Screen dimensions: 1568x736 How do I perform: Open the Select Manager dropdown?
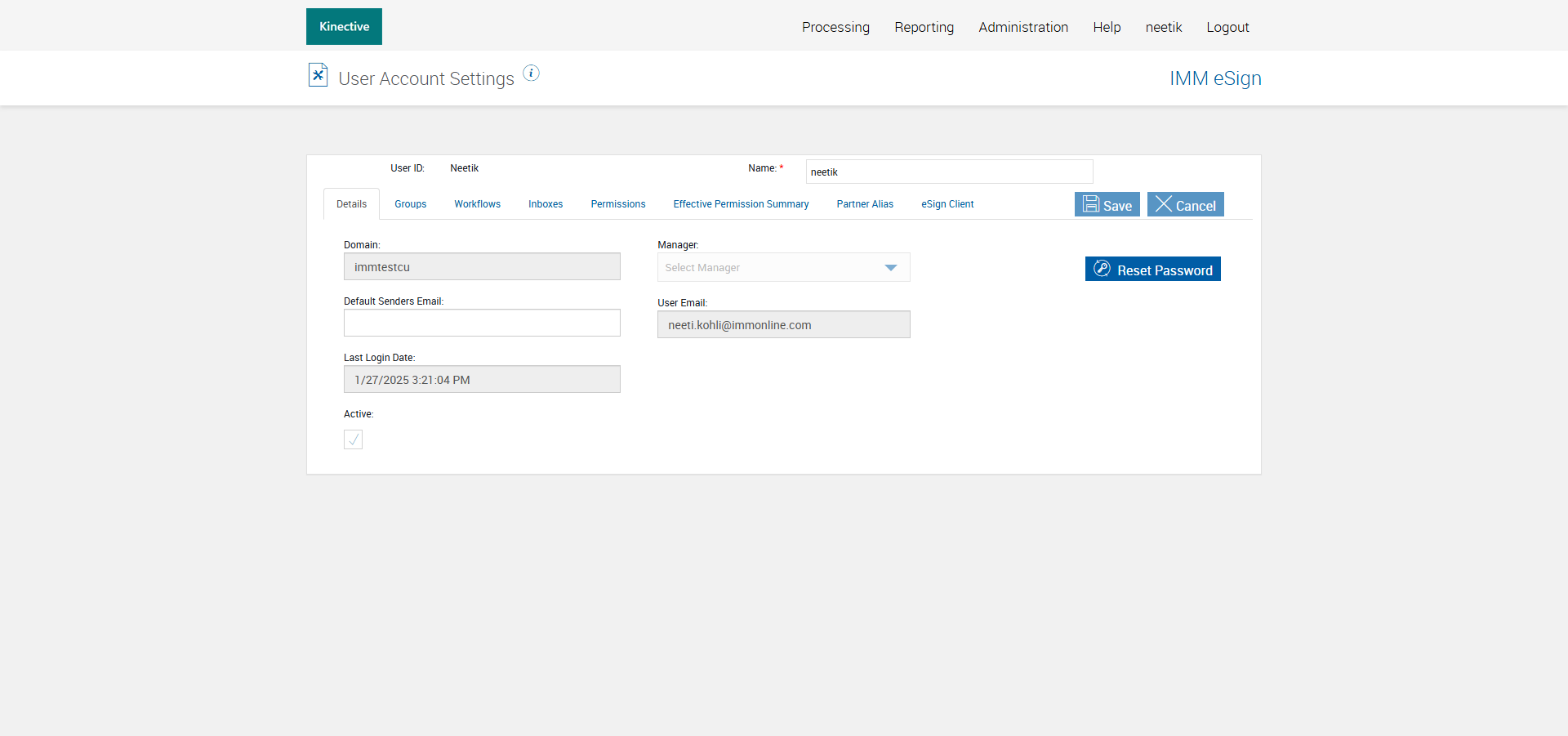tap(783, 267)
